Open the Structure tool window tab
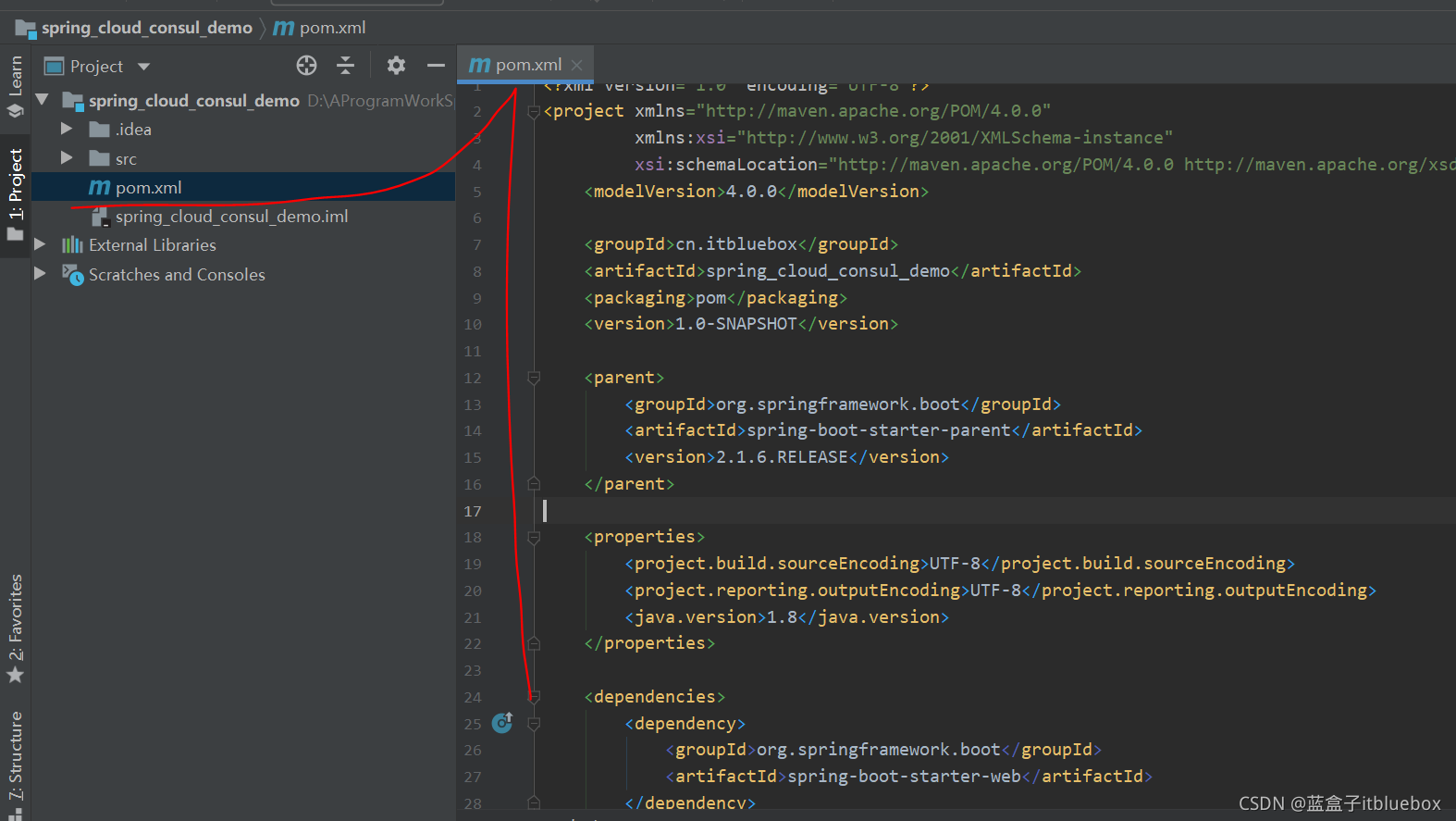This screenshot has width=1456, height=821. coord(15,764)
